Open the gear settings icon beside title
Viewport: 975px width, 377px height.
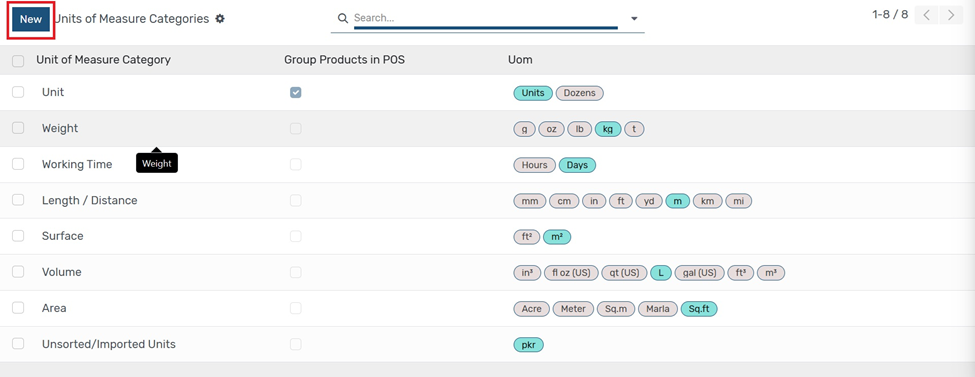(x=219, y=19)
